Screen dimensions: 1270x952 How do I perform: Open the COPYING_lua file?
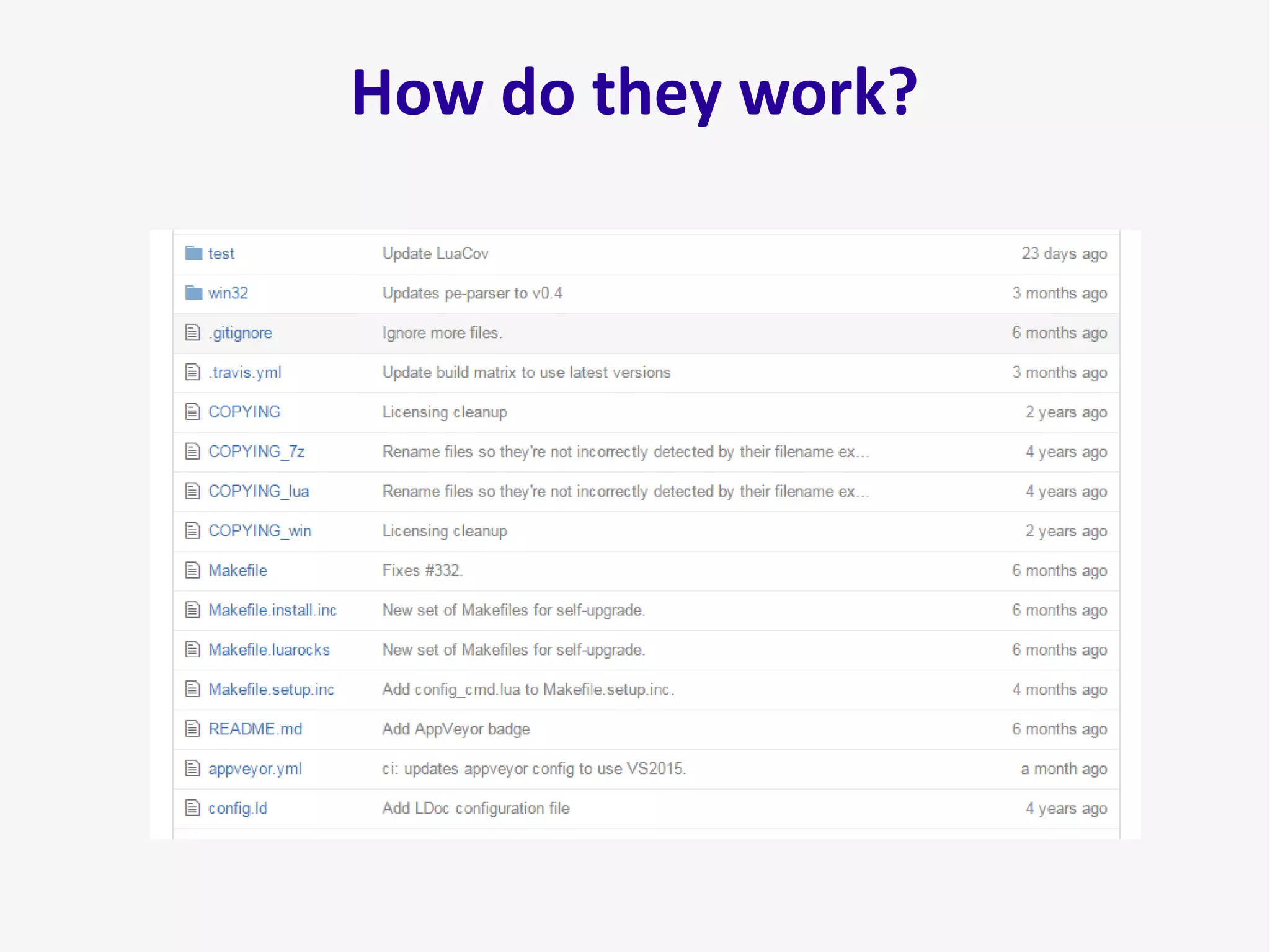coord(259,491)
